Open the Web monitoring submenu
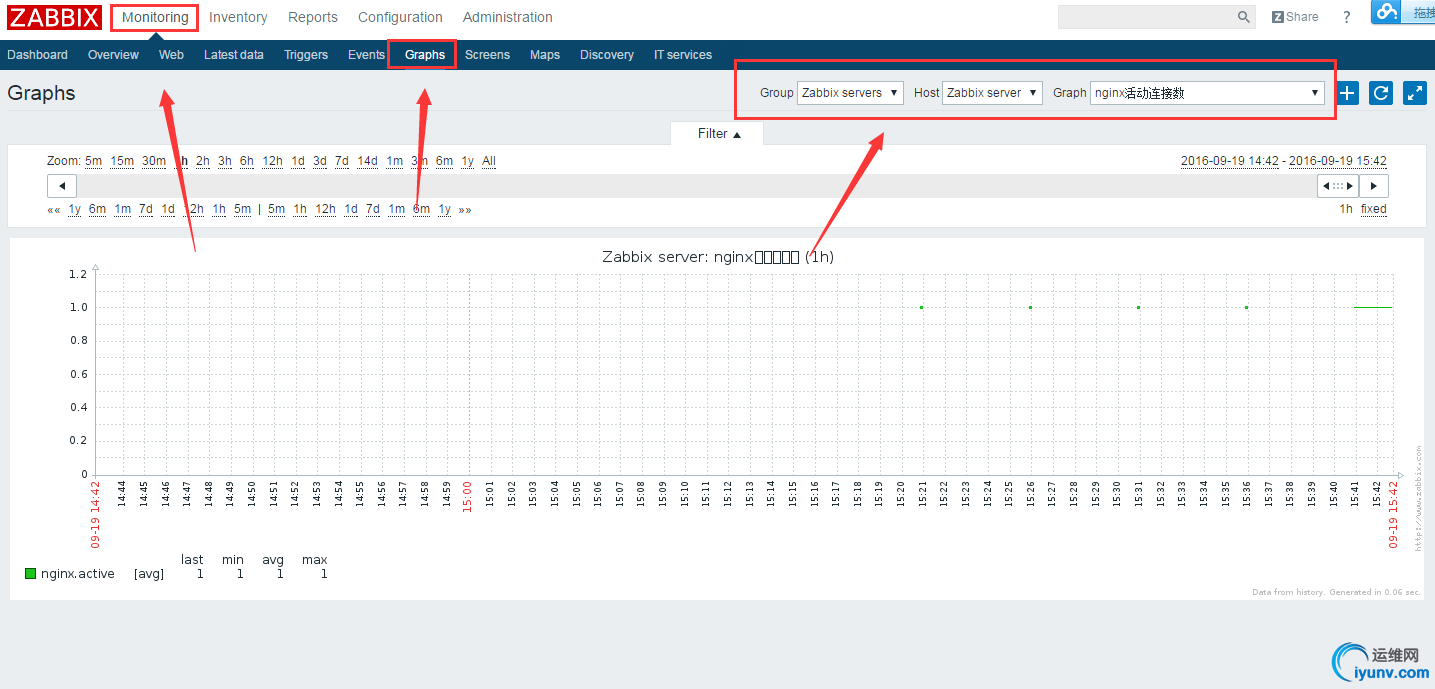The height and width of the screenshot is (689, 1435). pyautogui.click(x=171, y=55)
